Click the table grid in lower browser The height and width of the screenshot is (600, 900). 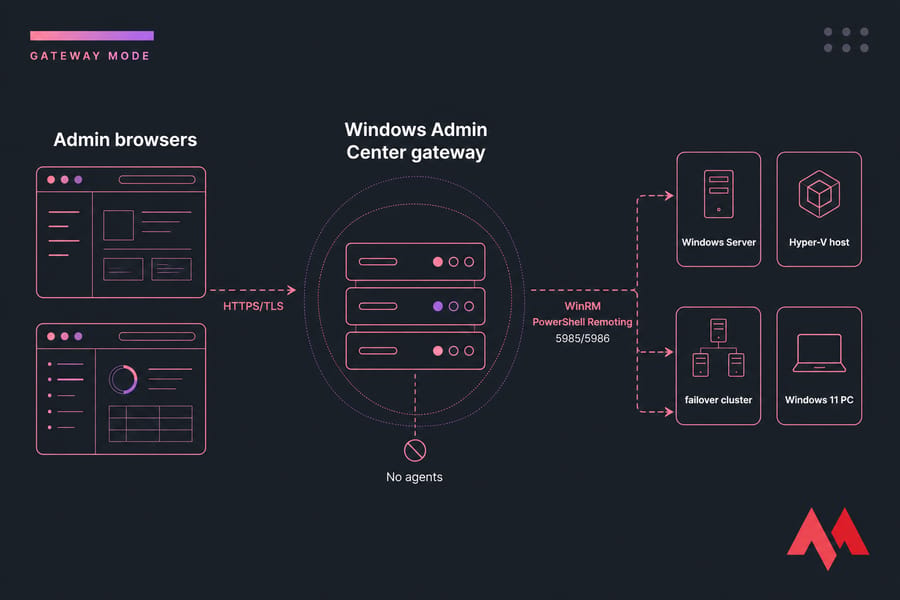[150, 424]
